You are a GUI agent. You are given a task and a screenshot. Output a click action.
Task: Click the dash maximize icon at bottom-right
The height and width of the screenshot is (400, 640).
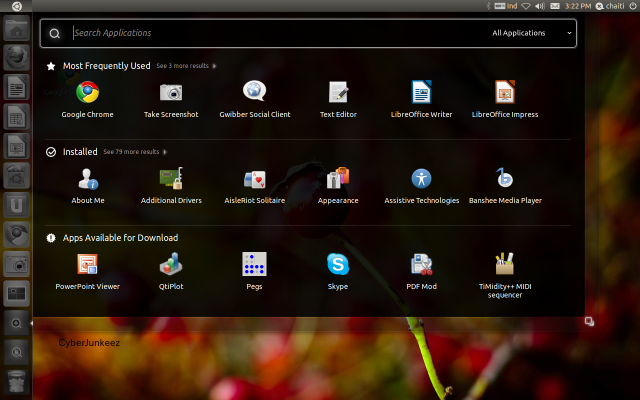coord(589,322)
